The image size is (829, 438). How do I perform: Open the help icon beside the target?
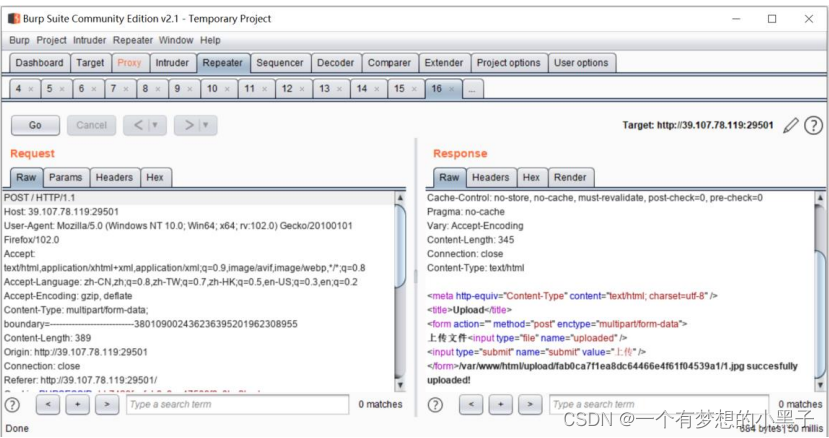[x=813, y=125]
